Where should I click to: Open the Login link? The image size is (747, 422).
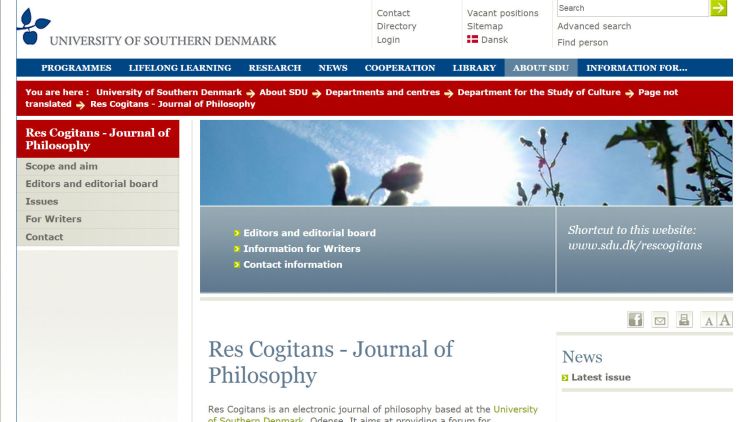(x=388, y=40)
